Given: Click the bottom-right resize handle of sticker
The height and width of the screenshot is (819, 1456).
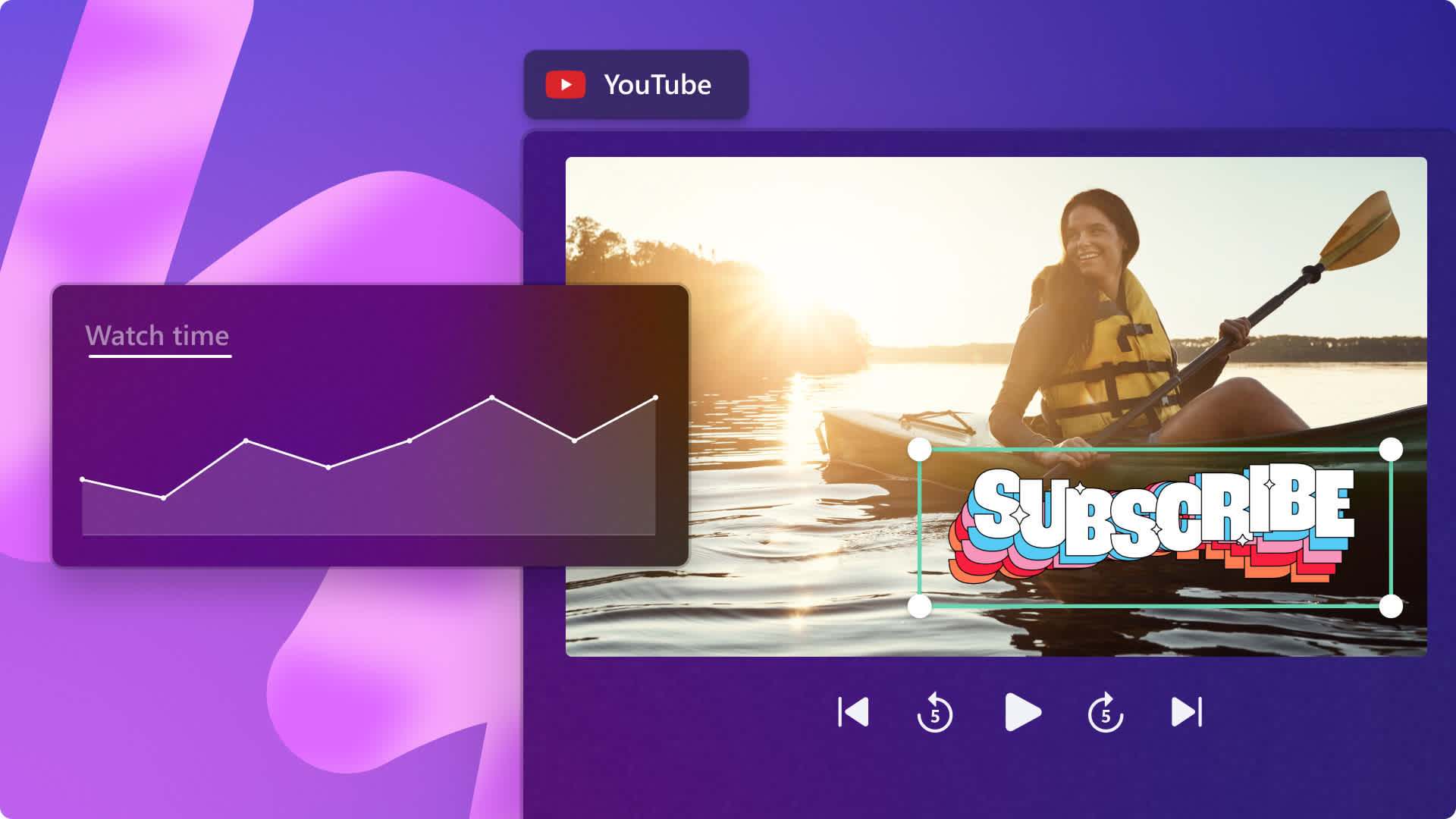Looking at the screenshot, I should pyautogui.click(x=1391, y=606).
